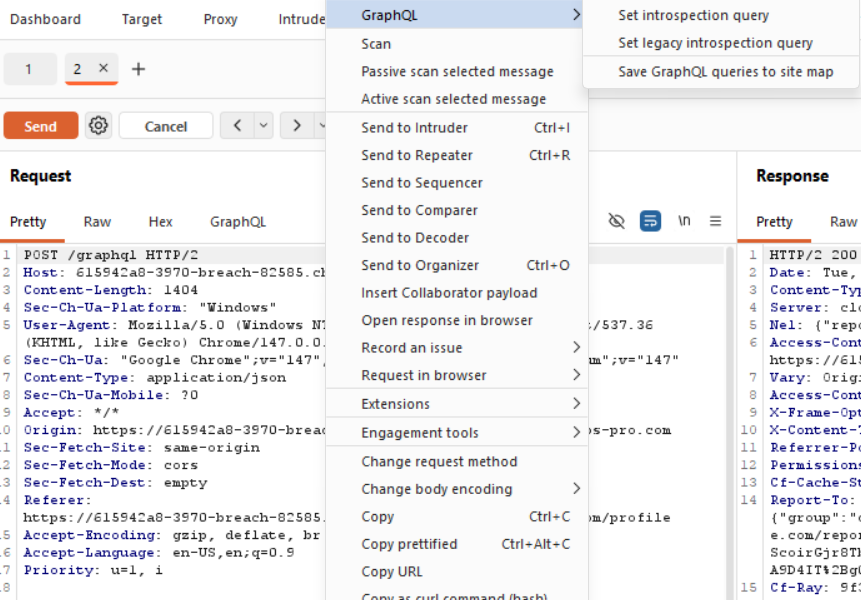Select Repeater tab 2
This screenshot has height=600, width=861.
pos(77,69)
